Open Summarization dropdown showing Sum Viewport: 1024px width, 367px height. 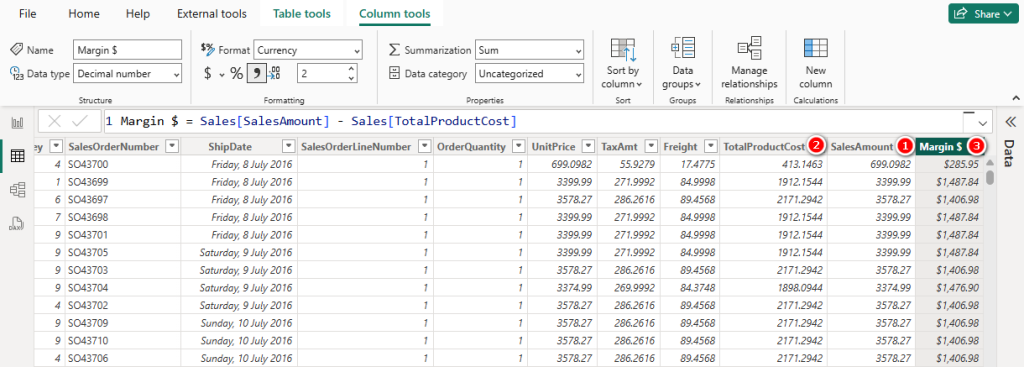[x=530, y=50]
